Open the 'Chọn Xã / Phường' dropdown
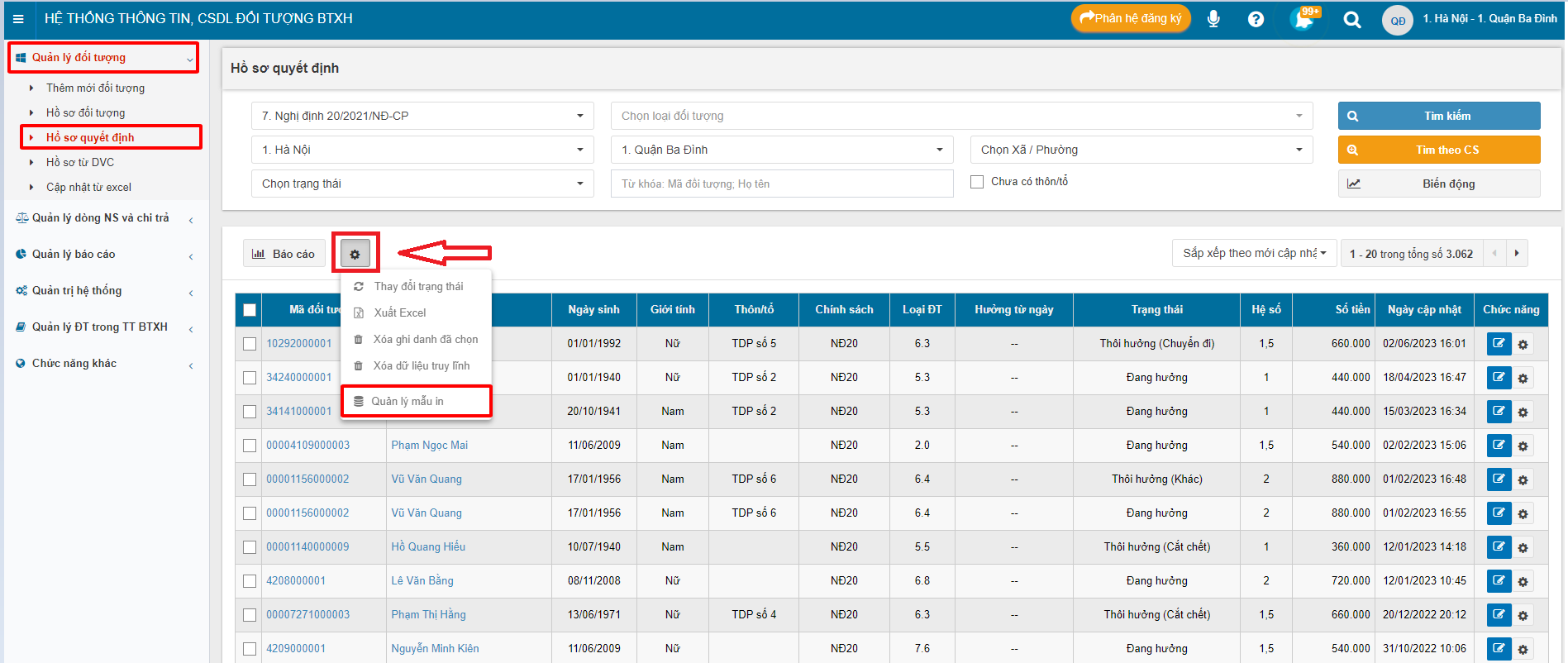1568x663 pixels. point(1141,150)
